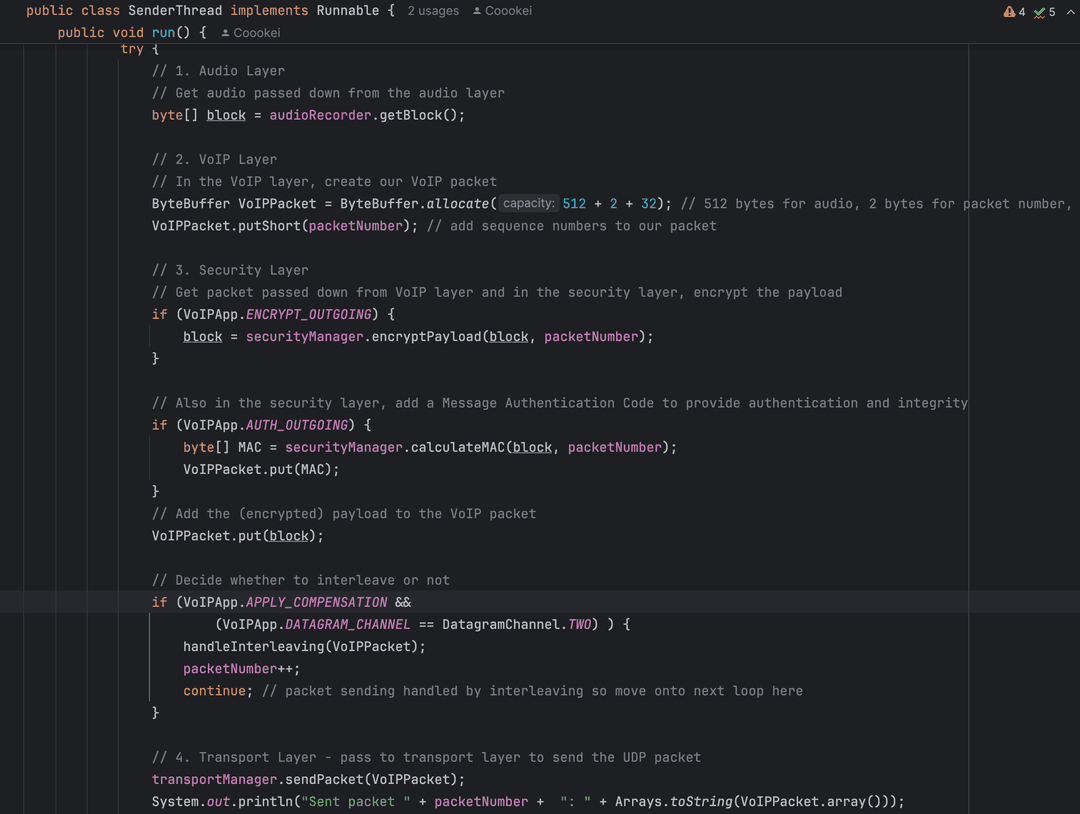Click the Coookei author hint after run()
The height and width of the screenshot is (814, 1080).
[256, 33]
